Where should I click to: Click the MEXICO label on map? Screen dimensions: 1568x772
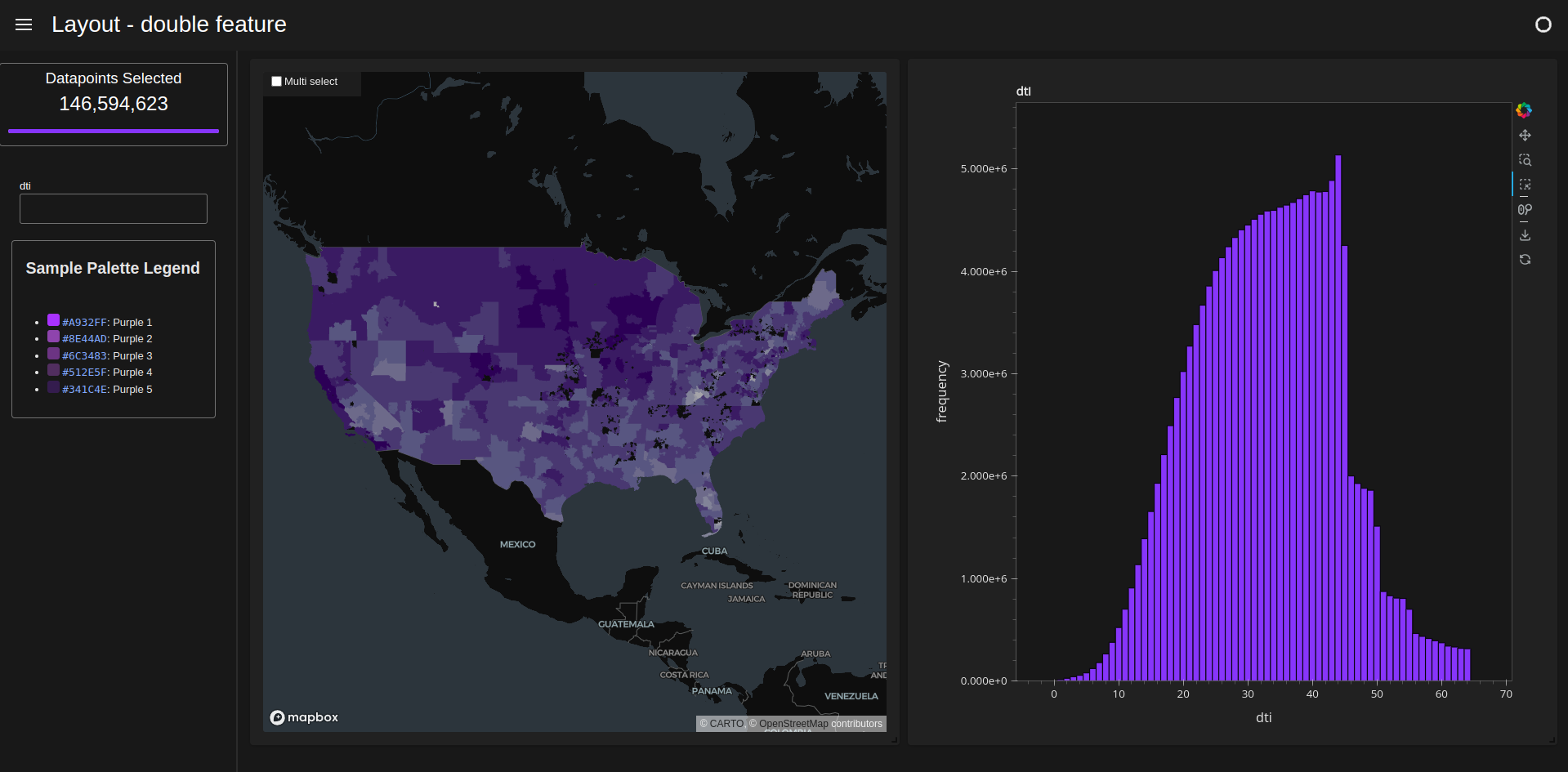[517, 544]
